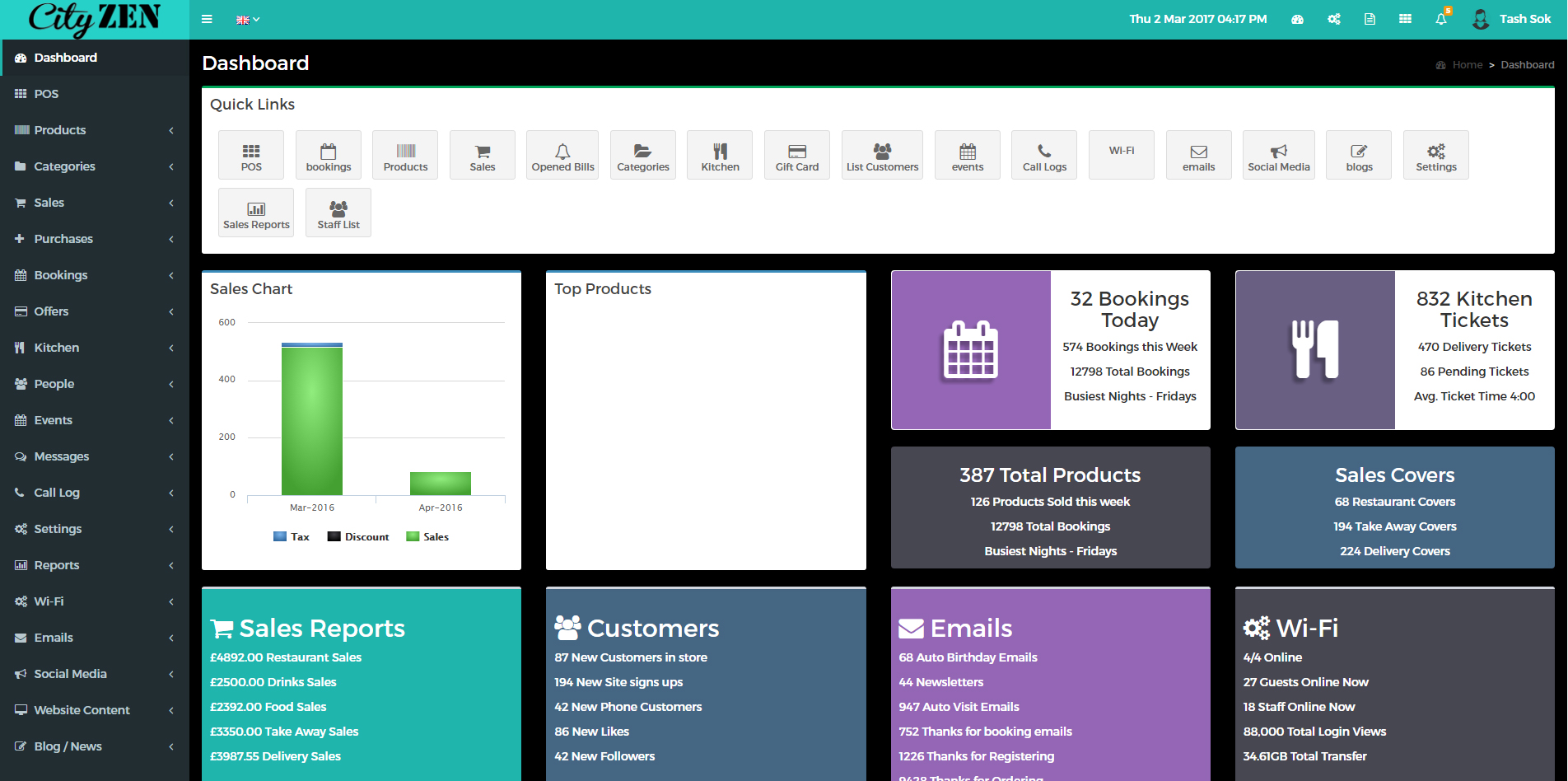The height and width of the screenshot is (781, 1568).
Task: Open the Gift Card quick link
Action: click(x=796, y=155)
